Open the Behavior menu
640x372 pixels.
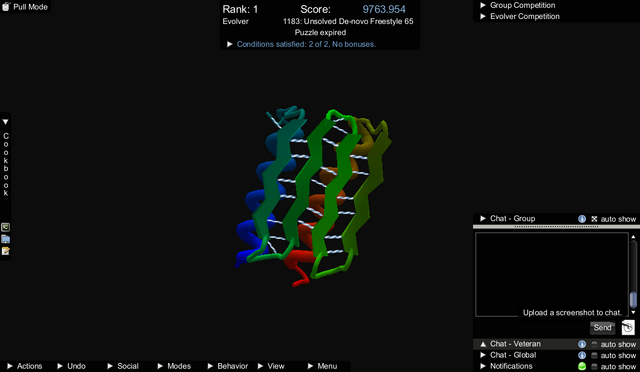click(228, 366)
